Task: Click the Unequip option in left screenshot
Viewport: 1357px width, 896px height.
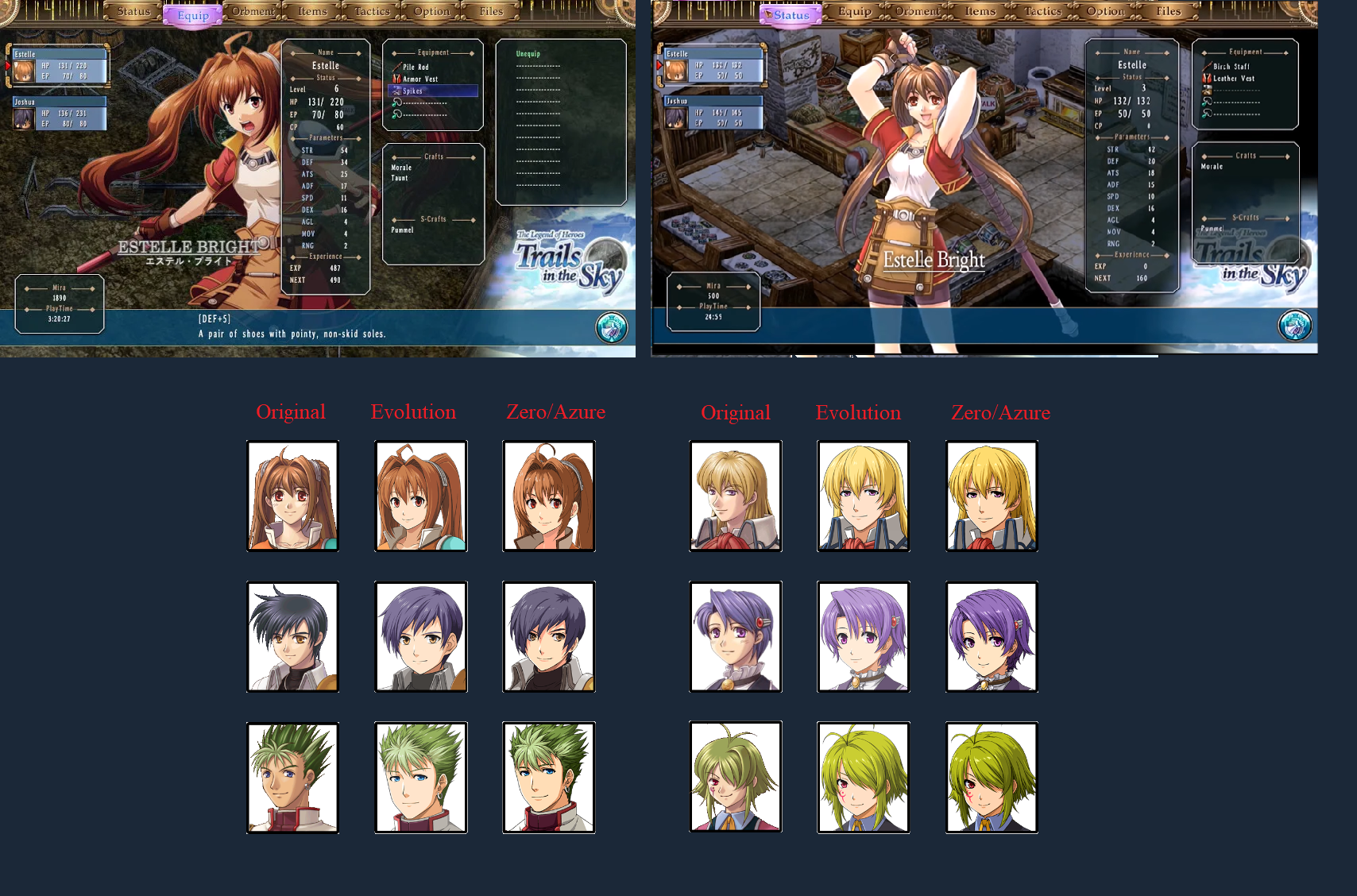Action: [528, 54]
